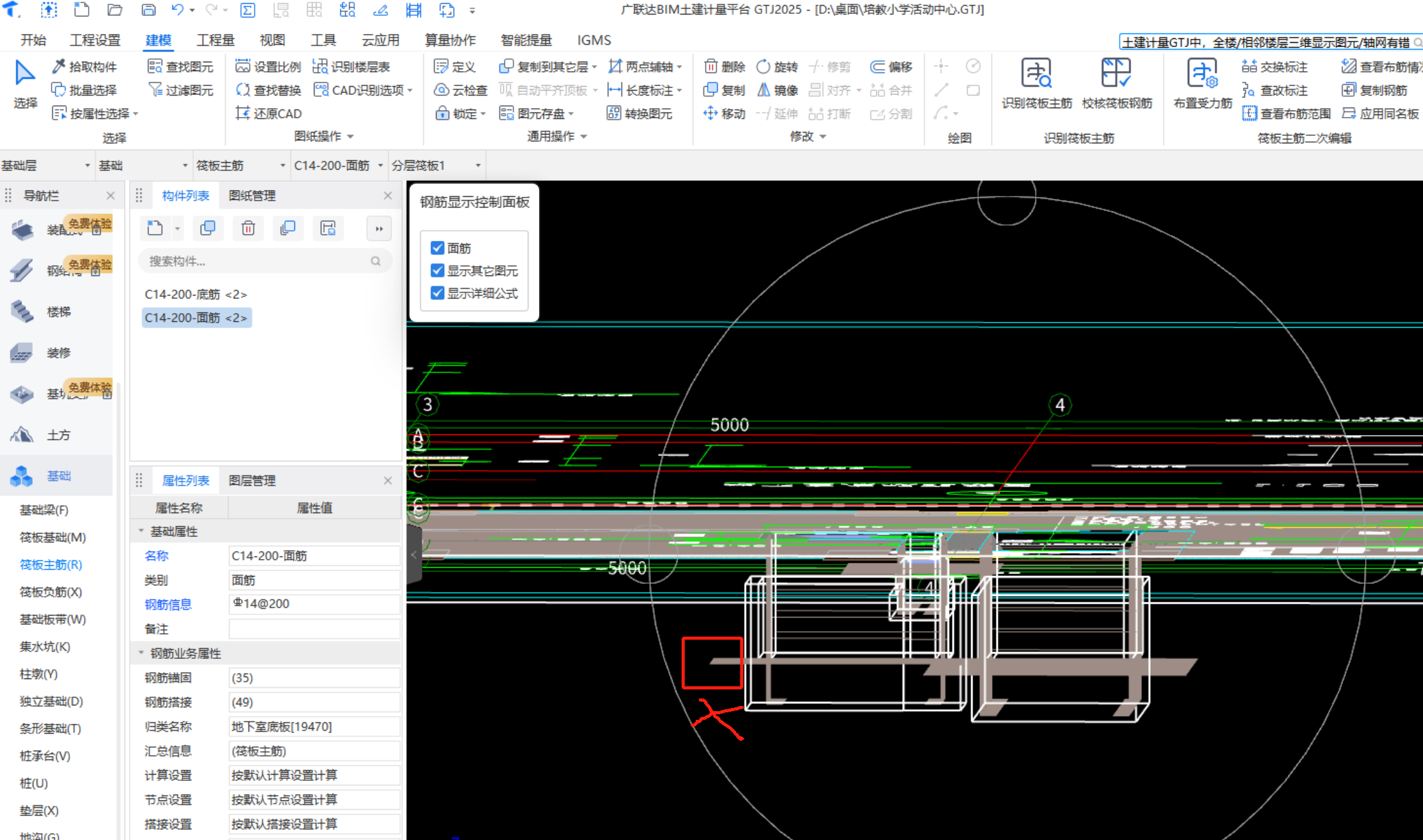This screenshot has height=840, width=1423.
Task: Click 云检查 tool
Action: pyautogui.click(x=461, y=90)
